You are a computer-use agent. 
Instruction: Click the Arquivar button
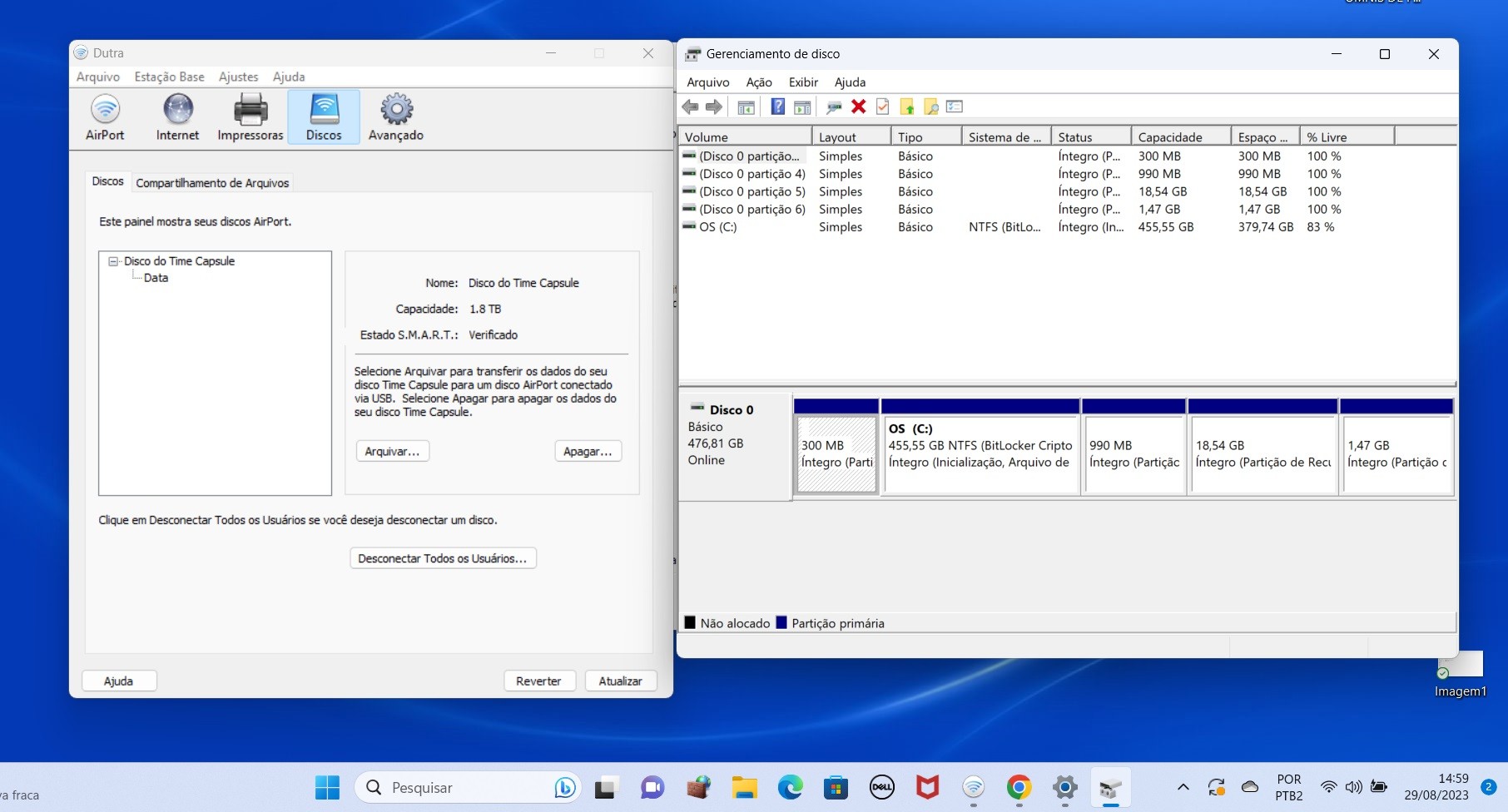tap(391, 450)
